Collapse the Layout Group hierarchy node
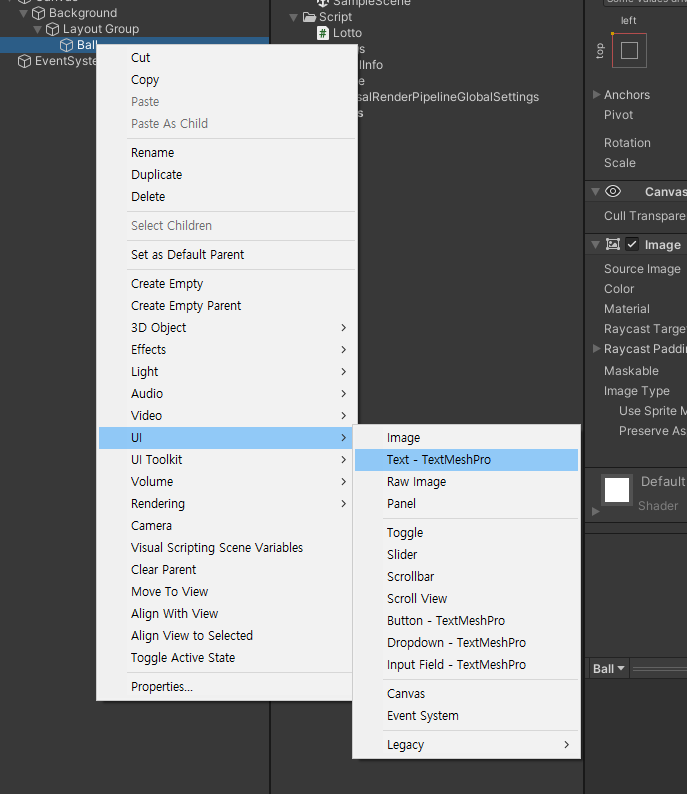 coord(37,30)
